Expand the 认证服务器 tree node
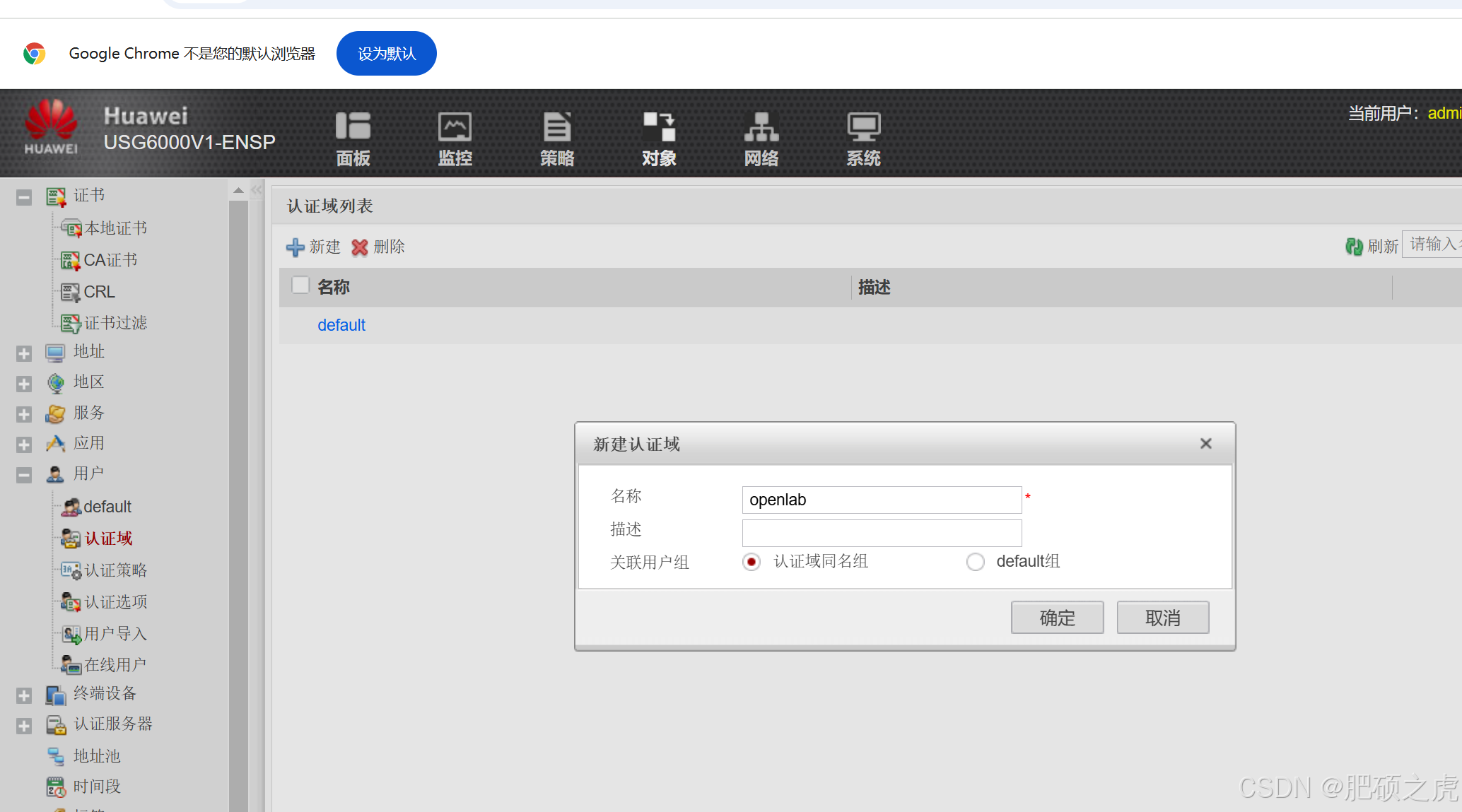The height and width of the screenshot is (812, 1462). click(24, 726)
